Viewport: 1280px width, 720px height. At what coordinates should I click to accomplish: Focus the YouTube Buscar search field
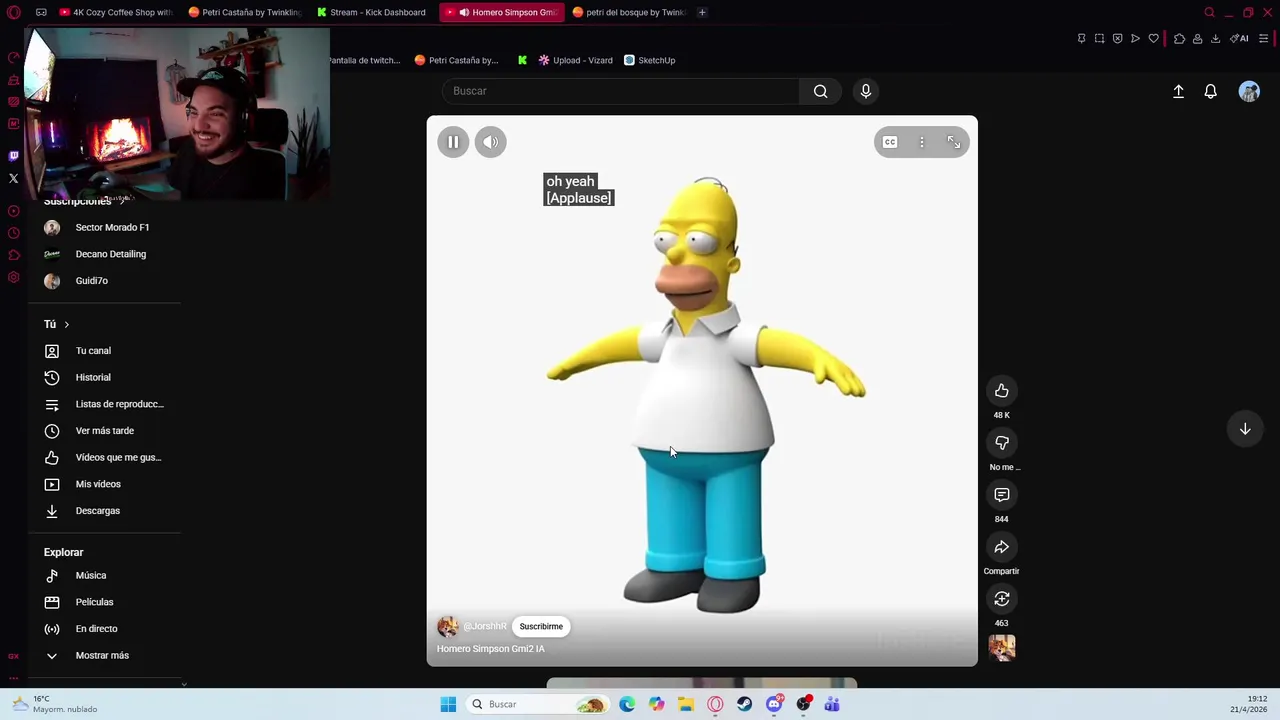coord(620,91)
